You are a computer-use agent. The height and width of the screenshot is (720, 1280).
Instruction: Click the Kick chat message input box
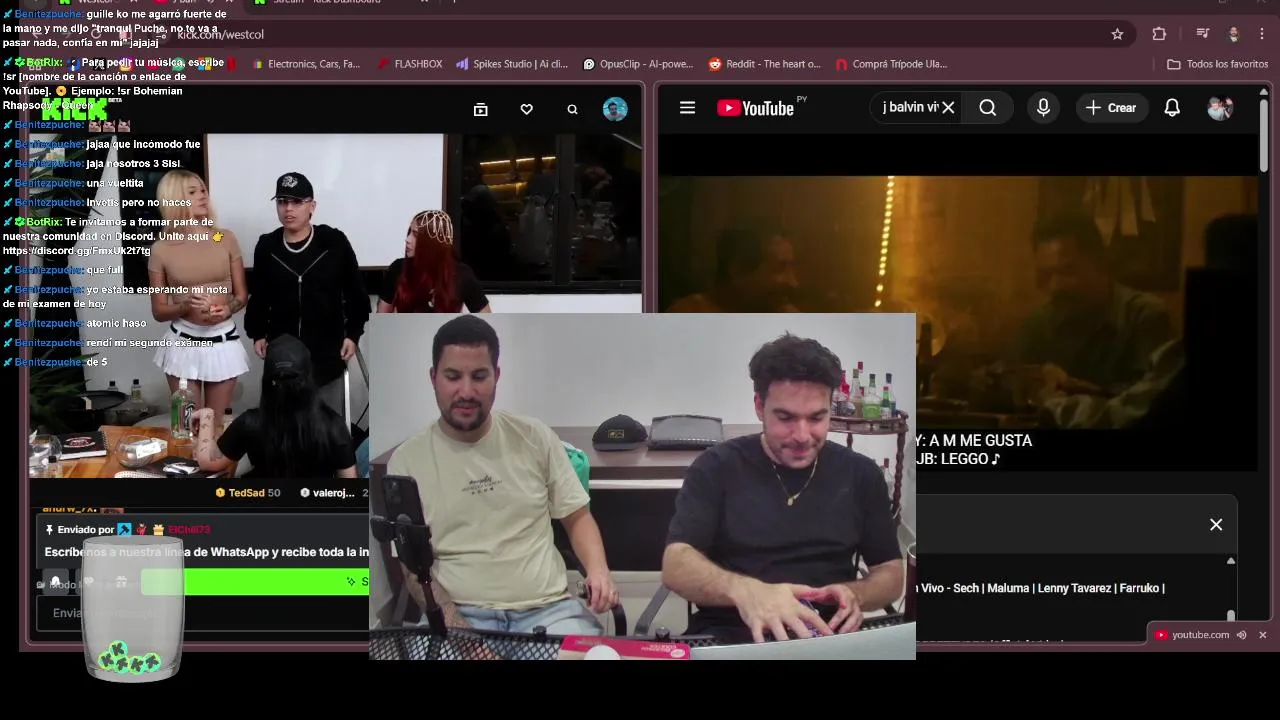(x=203, y=613)
